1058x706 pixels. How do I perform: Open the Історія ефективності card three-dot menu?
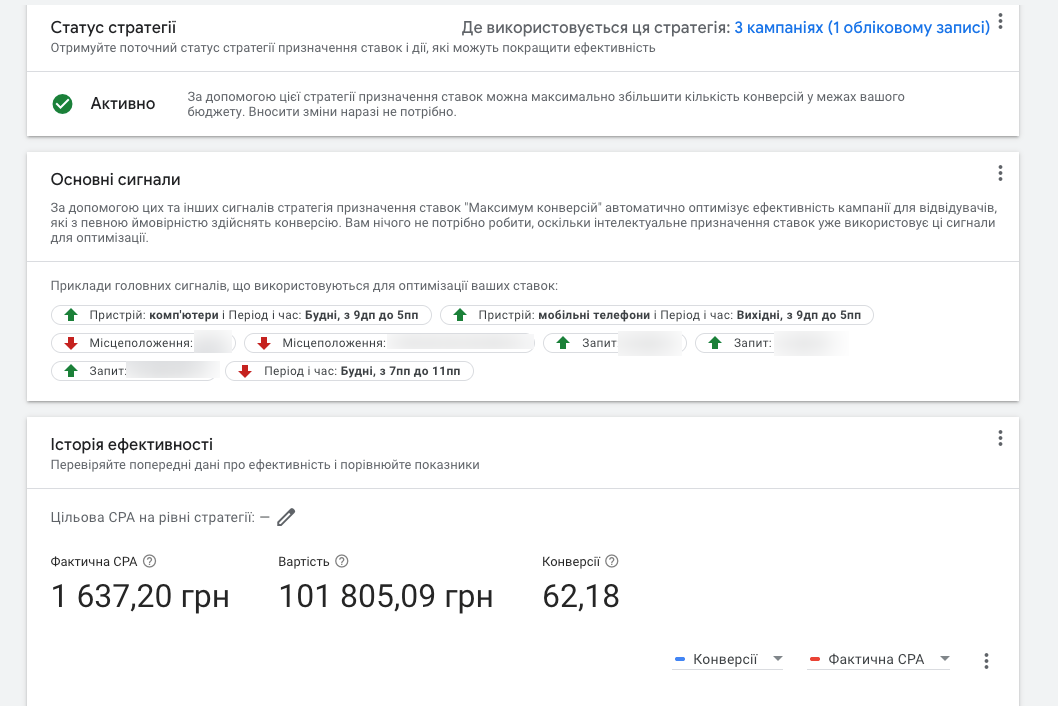point(1000,439)
